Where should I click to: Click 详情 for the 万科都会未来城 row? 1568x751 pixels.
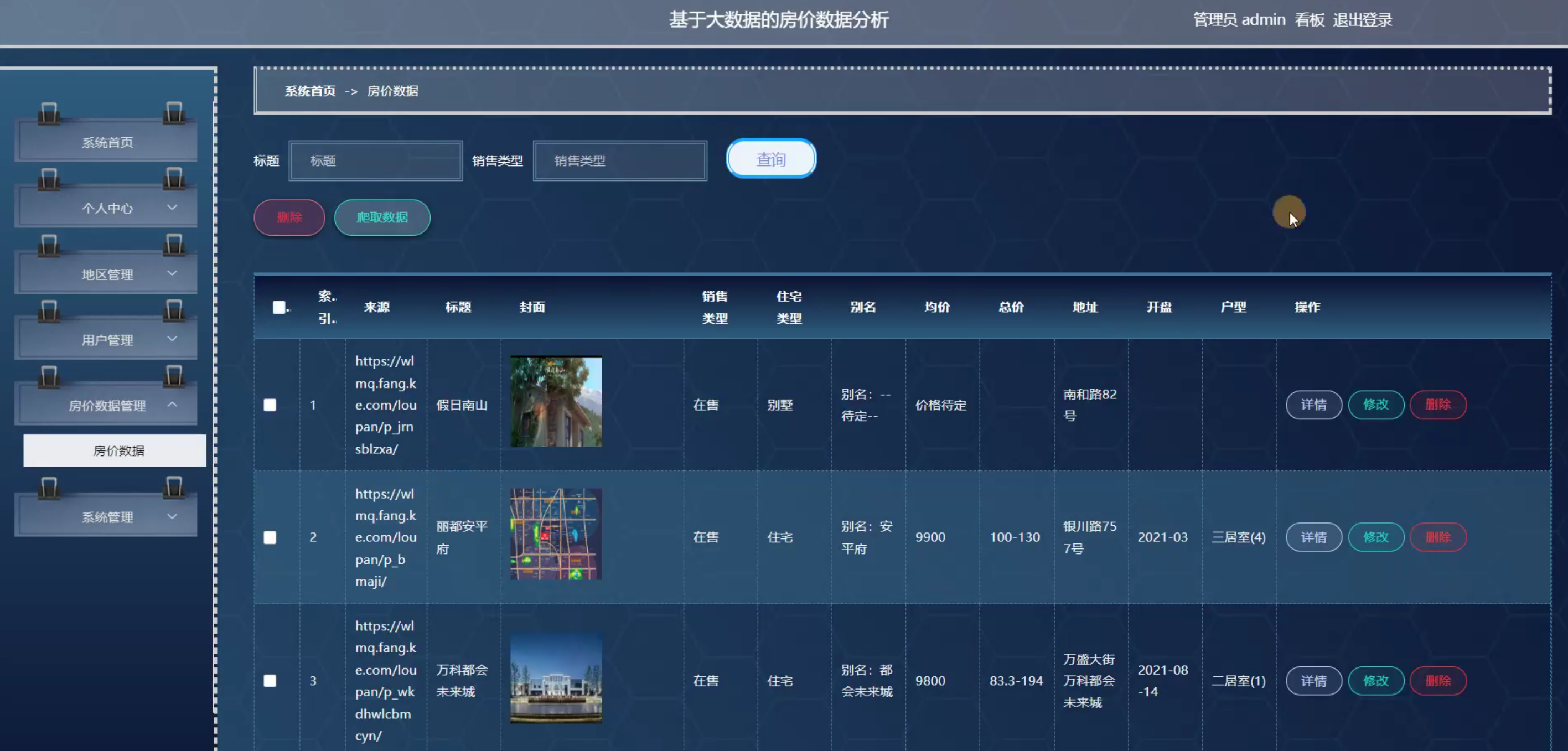(x=1313, y=680)
